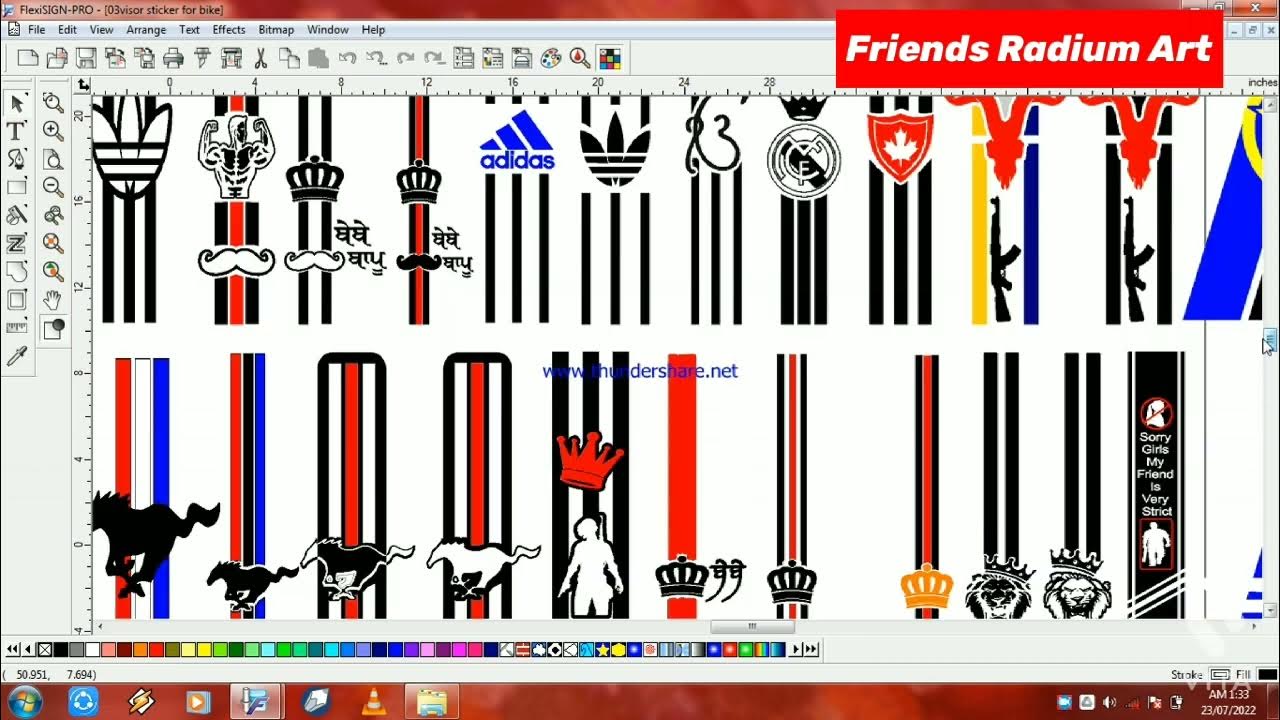
Task: Click the Copy icon in toolbar
Action: pos(289,58)
